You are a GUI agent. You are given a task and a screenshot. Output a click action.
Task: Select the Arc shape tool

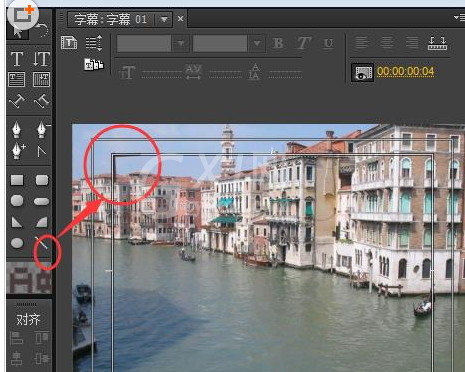42,222
